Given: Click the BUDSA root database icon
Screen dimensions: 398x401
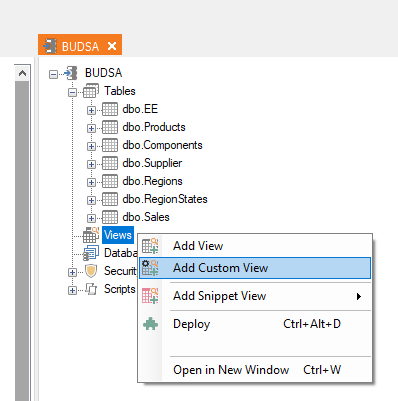Looking at the screenshot, I should 71,73.
